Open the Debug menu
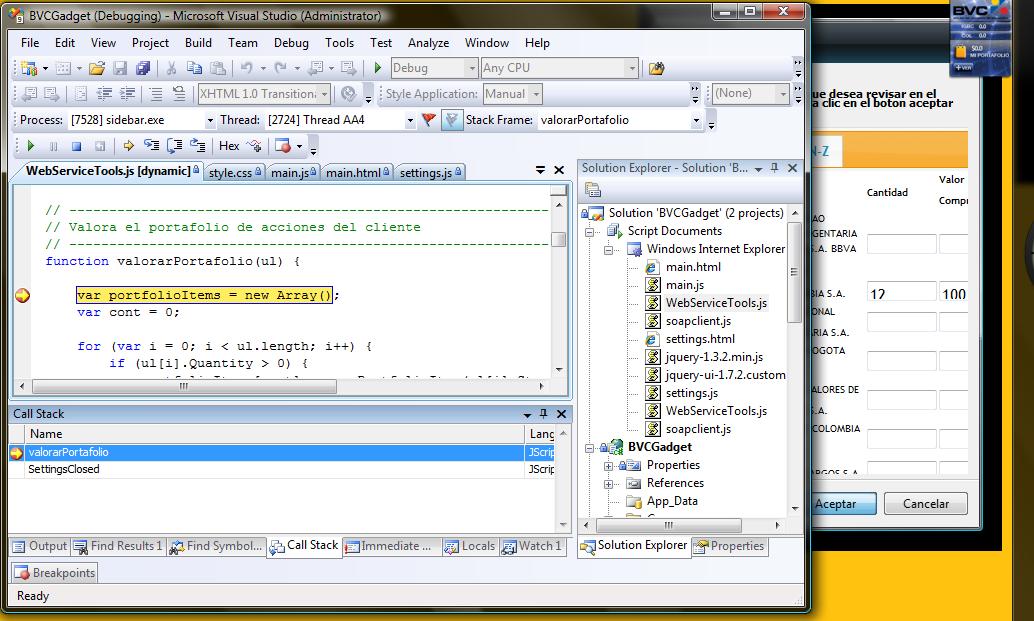This screenshot has width=1034, height=621. pos(291,43)
